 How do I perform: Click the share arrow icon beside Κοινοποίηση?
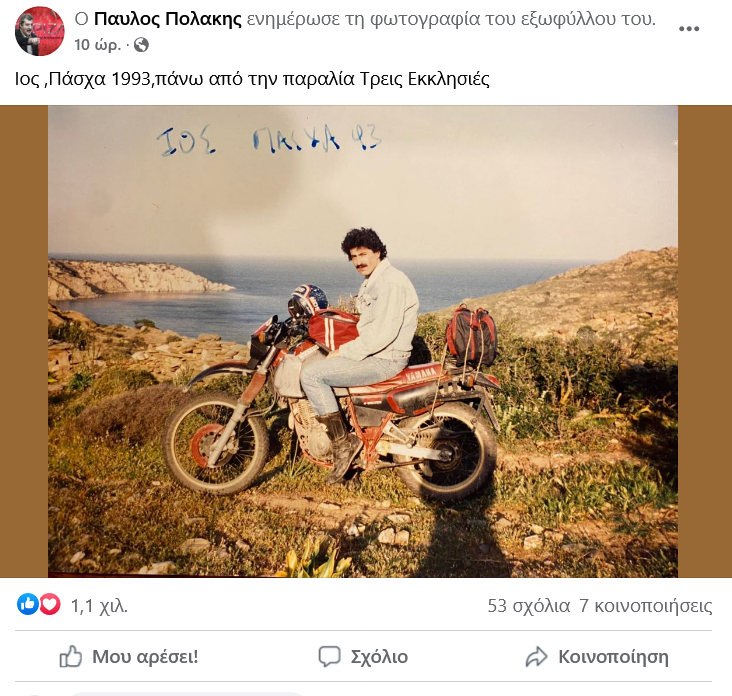[x=536, y=657]
